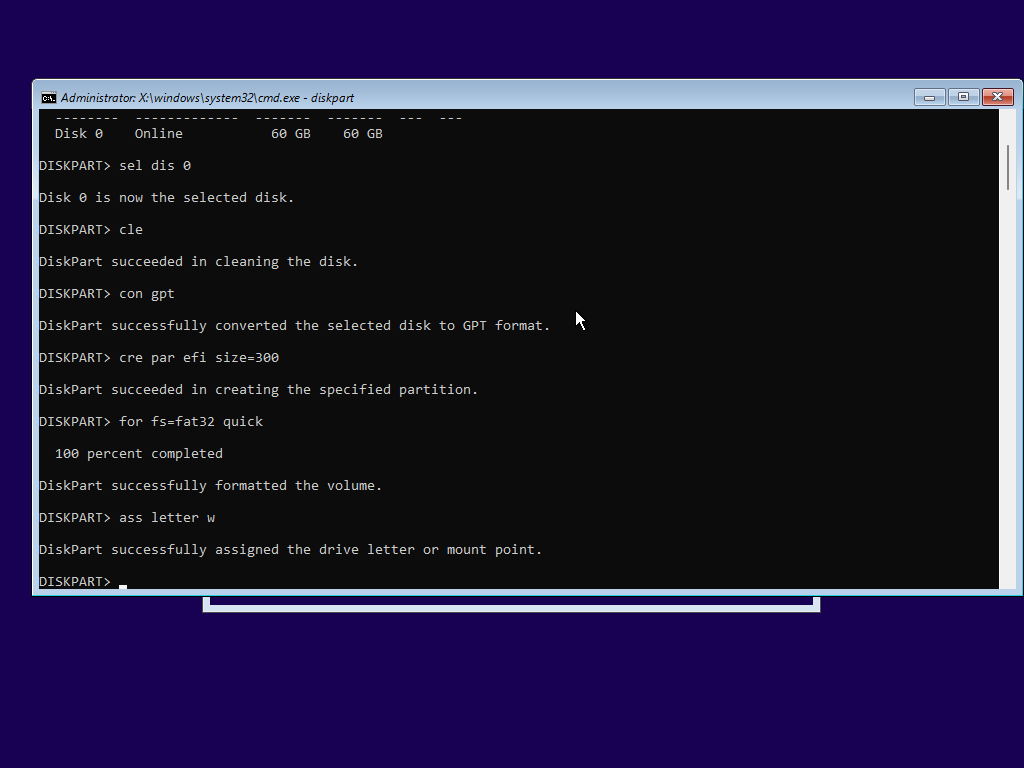Click the 'con gpt' command line
Image resolution: width=1024 pixels, height=768 pixels.
click(107, 294)
